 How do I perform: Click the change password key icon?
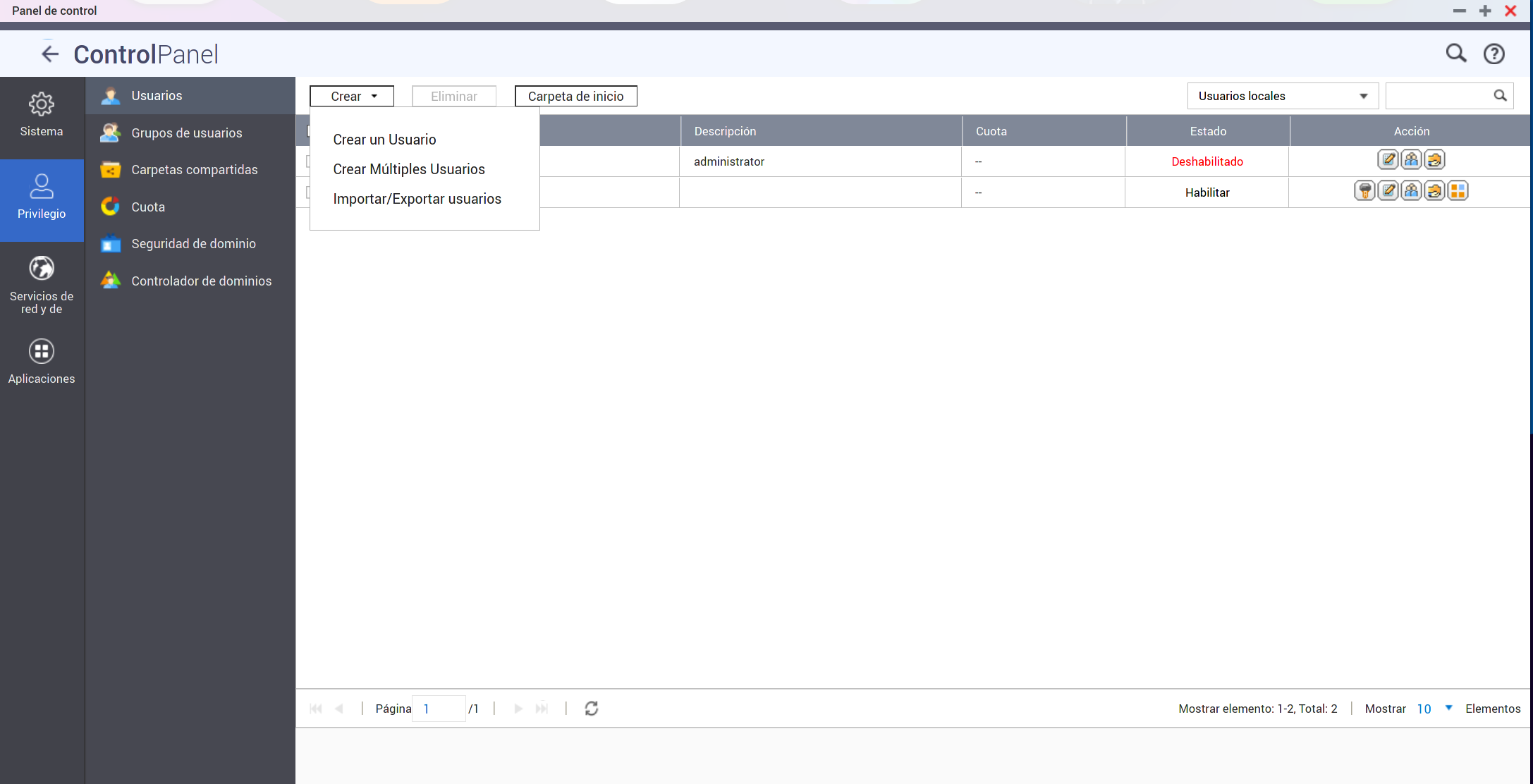pos(1364,191)
